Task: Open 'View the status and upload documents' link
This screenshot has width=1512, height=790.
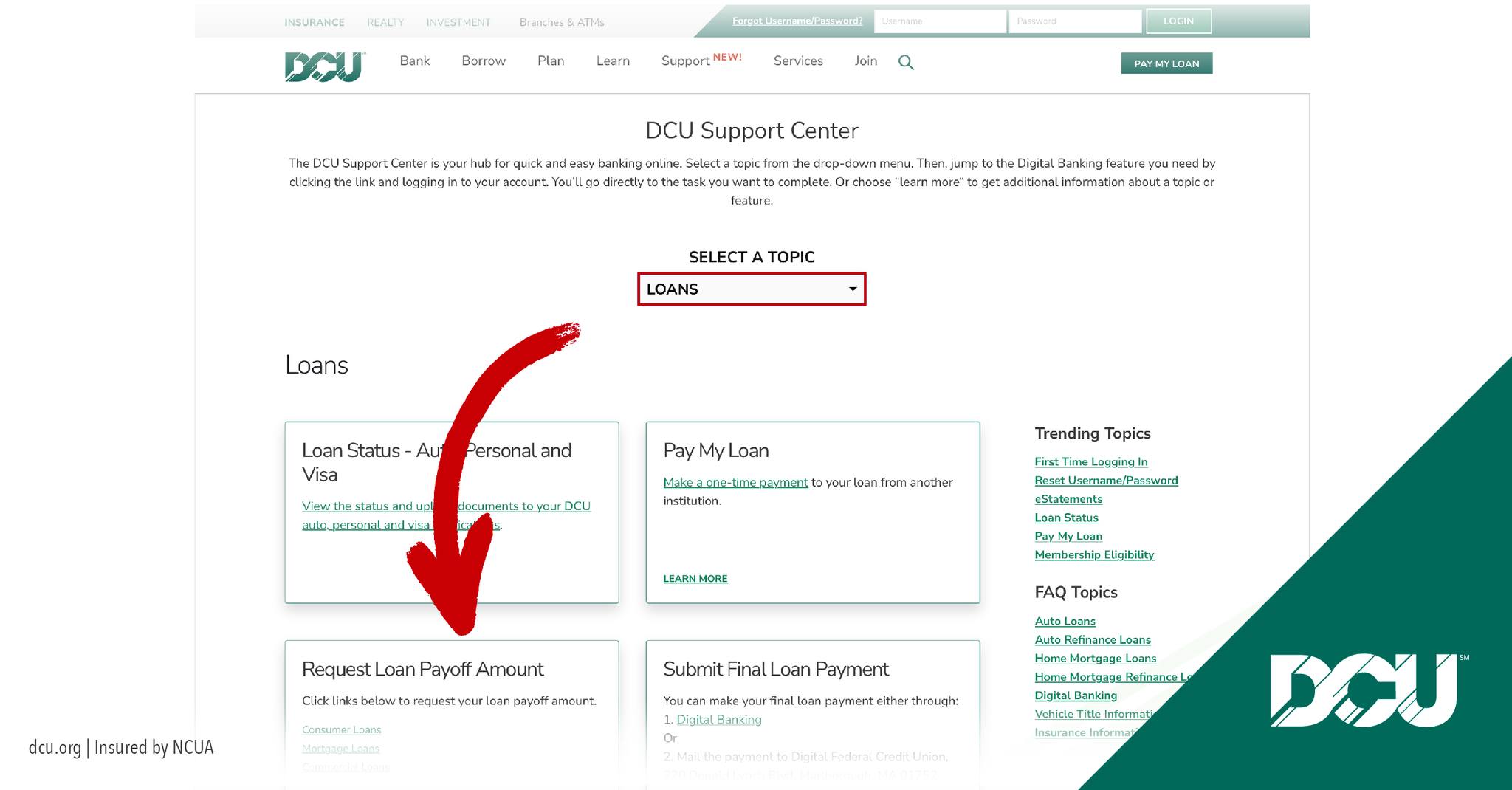Action: [446, 515]
